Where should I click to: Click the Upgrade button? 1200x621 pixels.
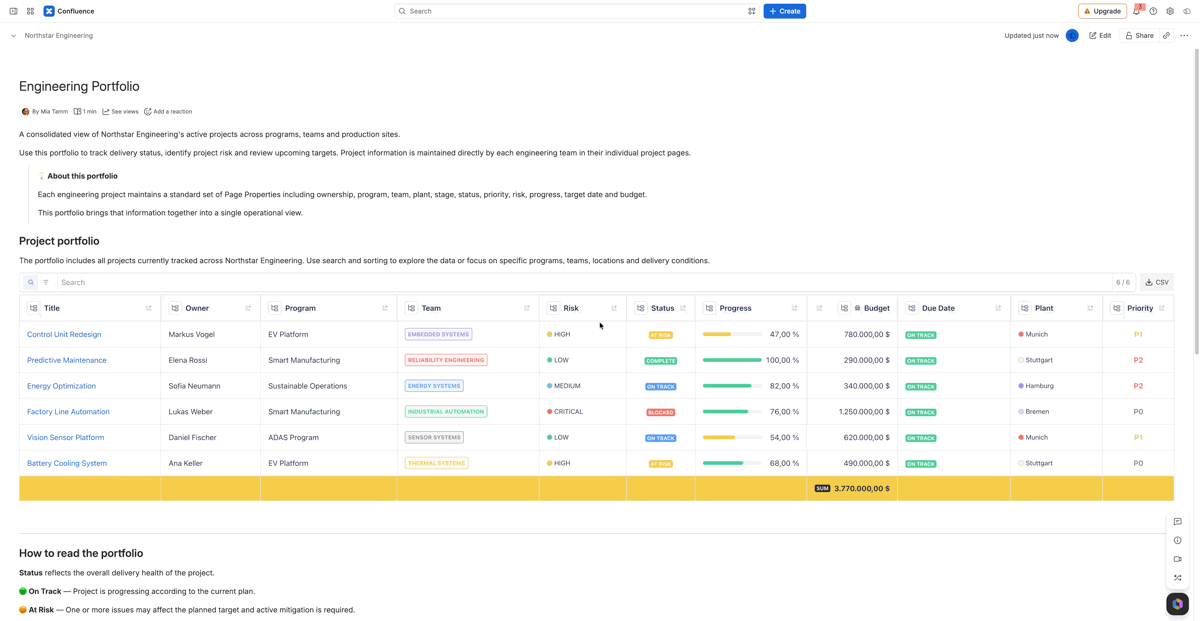click(x=1102, y=11)
